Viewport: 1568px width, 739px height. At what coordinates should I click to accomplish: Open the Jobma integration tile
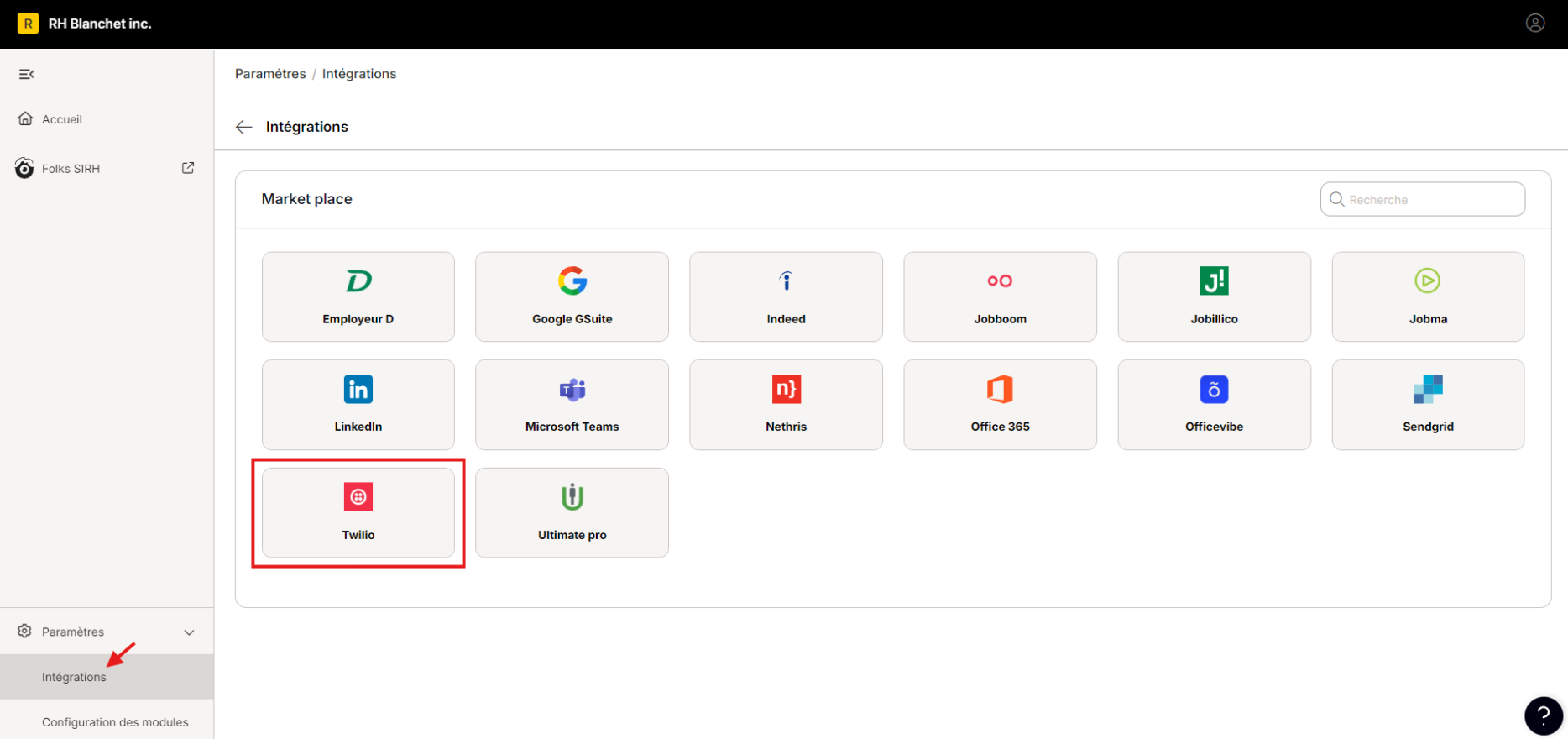pos(1428,296)
